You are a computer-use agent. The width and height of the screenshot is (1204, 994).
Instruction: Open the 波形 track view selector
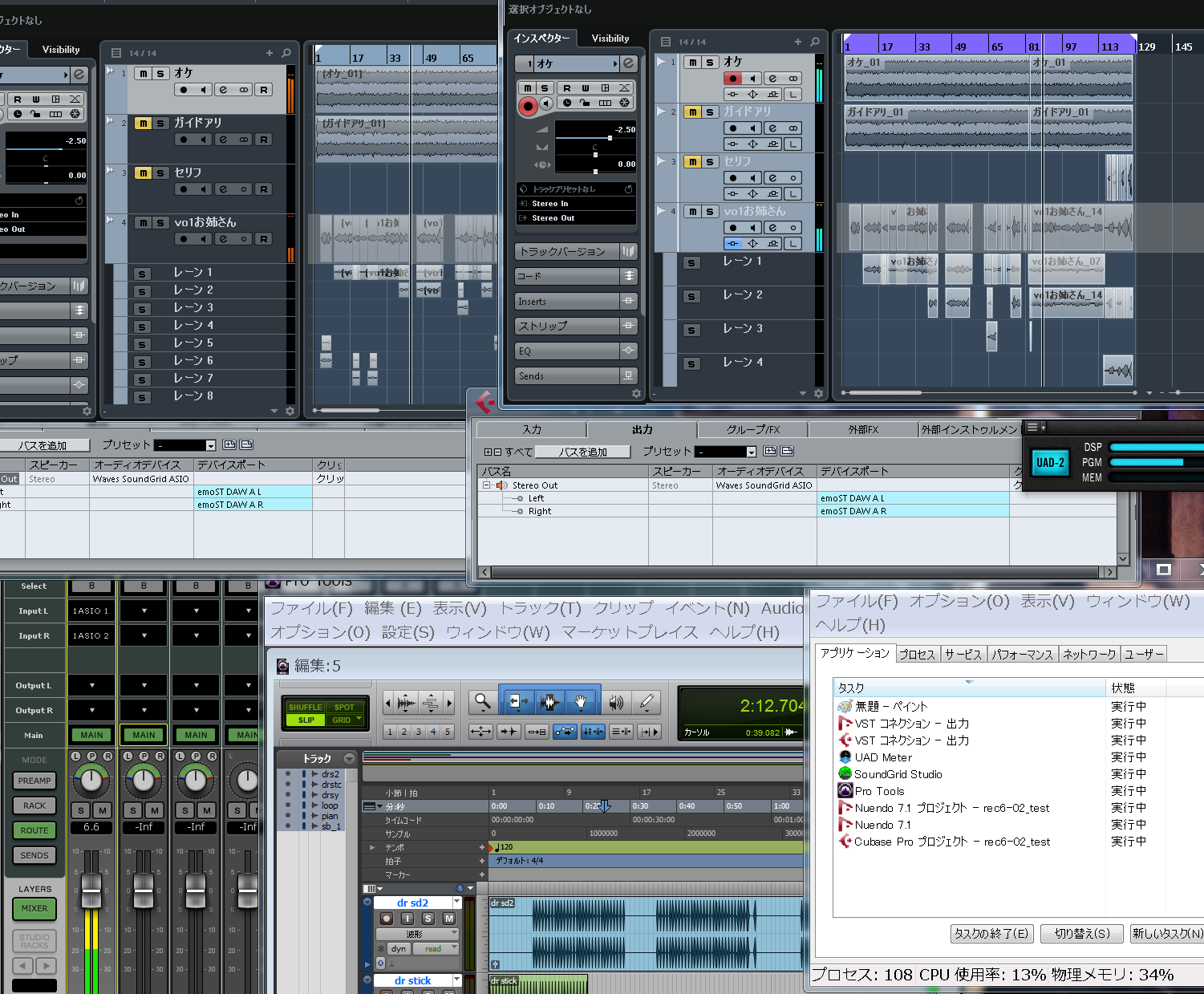point(417,935)
